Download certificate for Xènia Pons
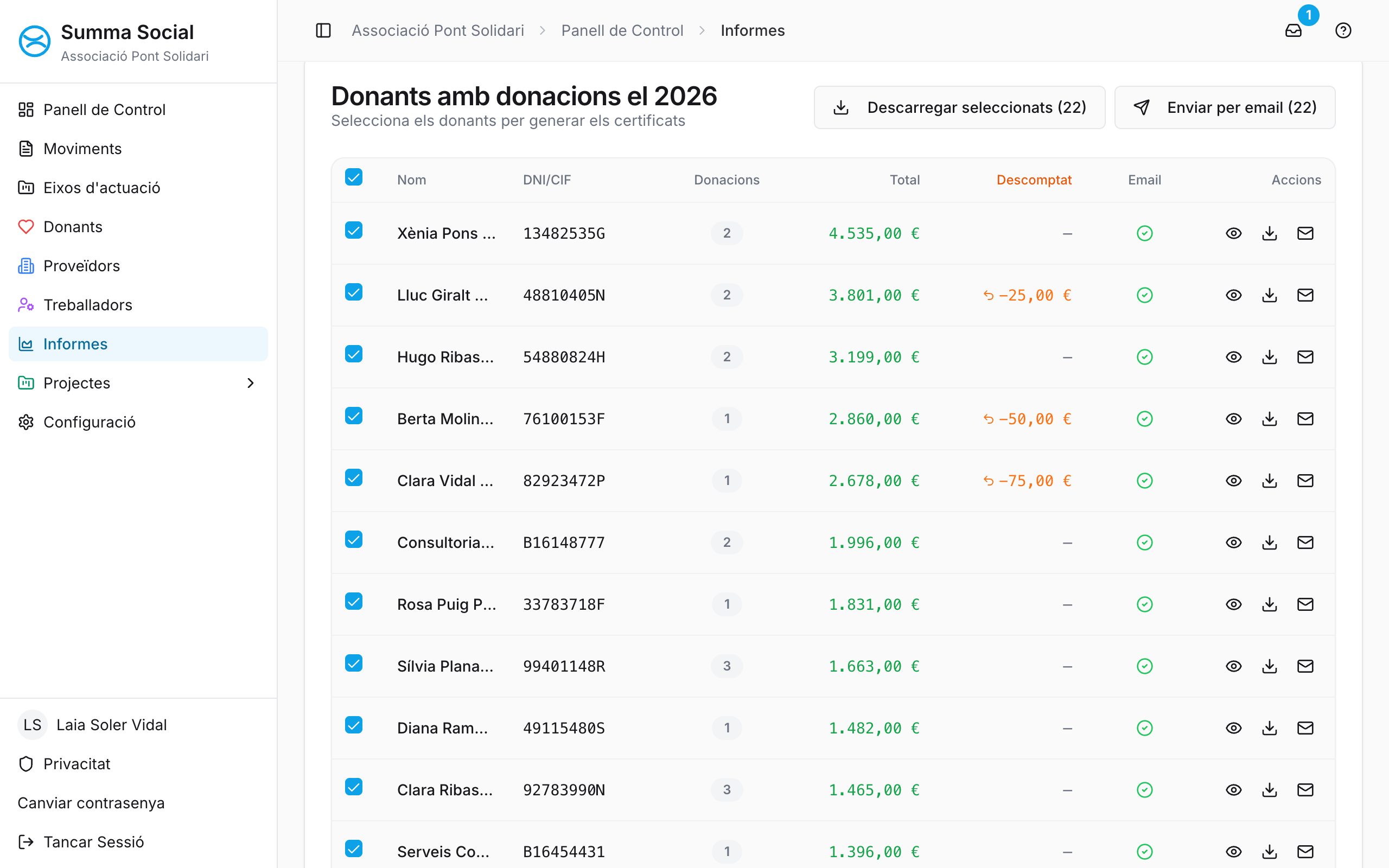1389x868 pixels. point(1270,233)
